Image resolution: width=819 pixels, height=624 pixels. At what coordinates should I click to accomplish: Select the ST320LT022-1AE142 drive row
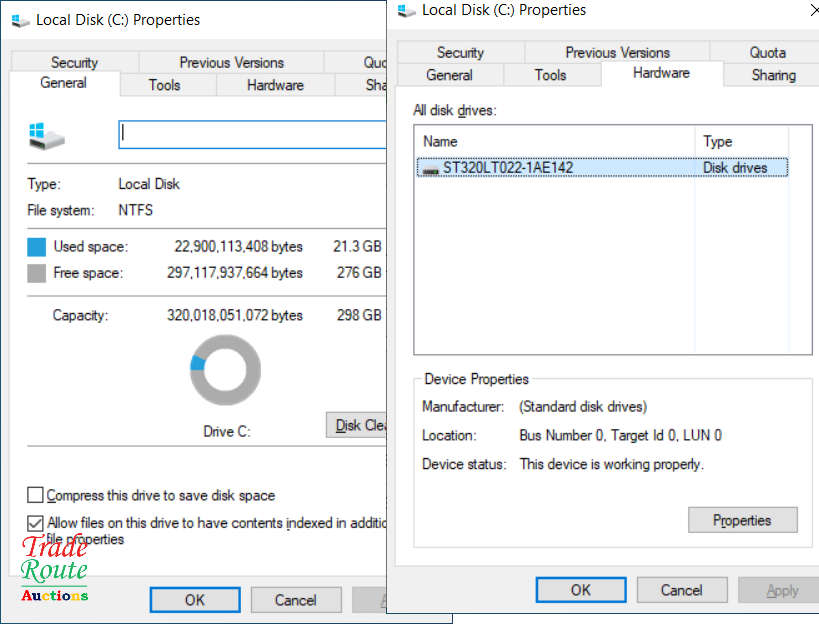point(558,168)
